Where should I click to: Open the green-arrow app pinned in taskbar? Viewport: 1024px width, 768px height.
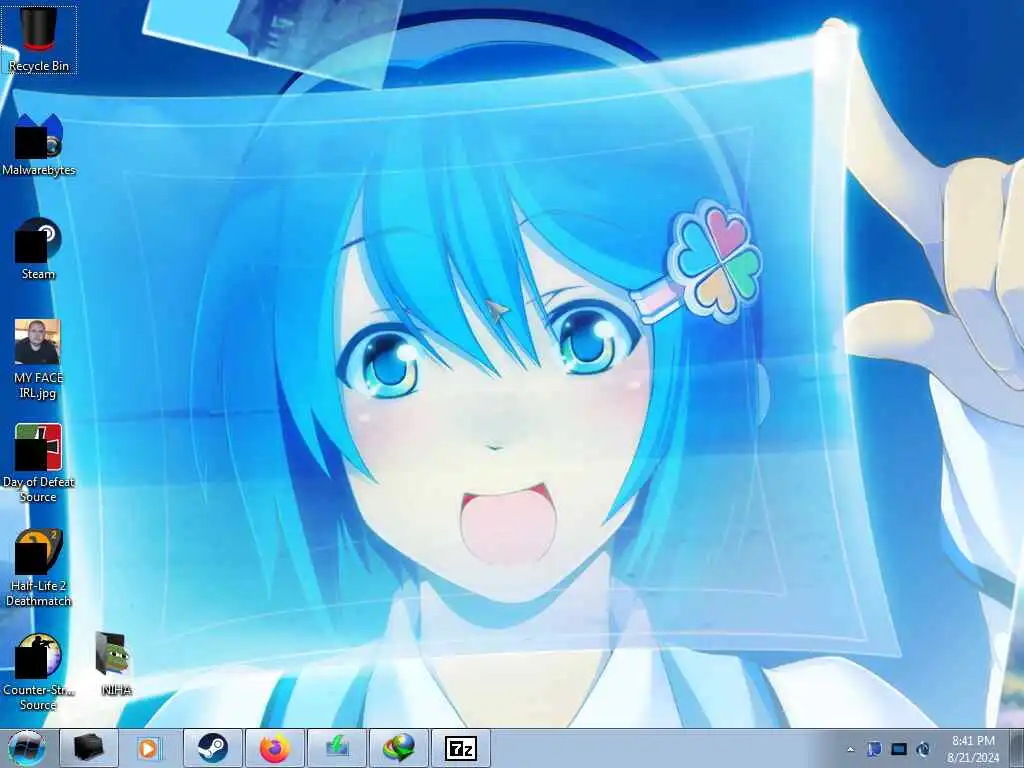[337, 748]
